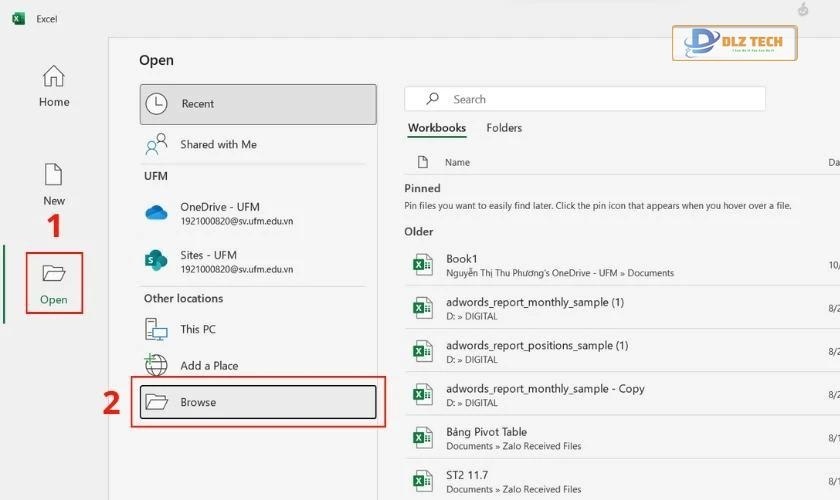840x500 pixels.
Task: Click the SharePoint Sites icon
Action: point(156,260)
